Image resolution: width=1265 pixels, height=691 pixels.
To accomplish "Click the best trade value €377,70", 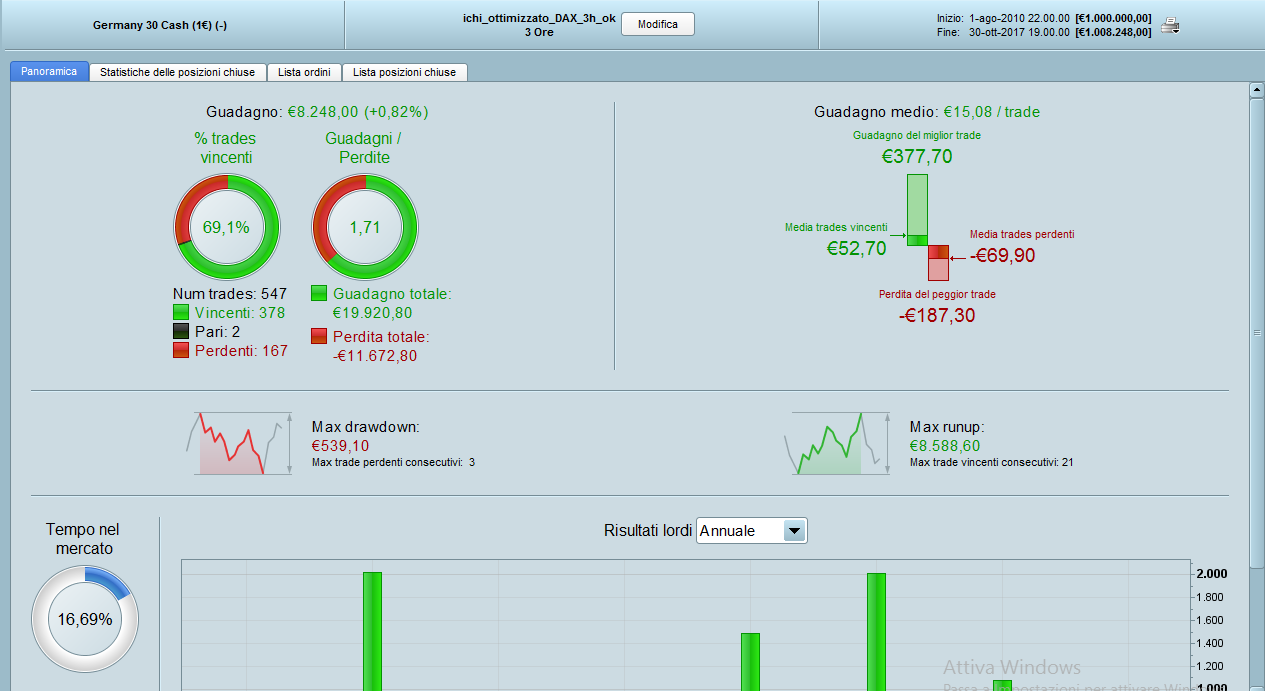I will coord(917,156).
